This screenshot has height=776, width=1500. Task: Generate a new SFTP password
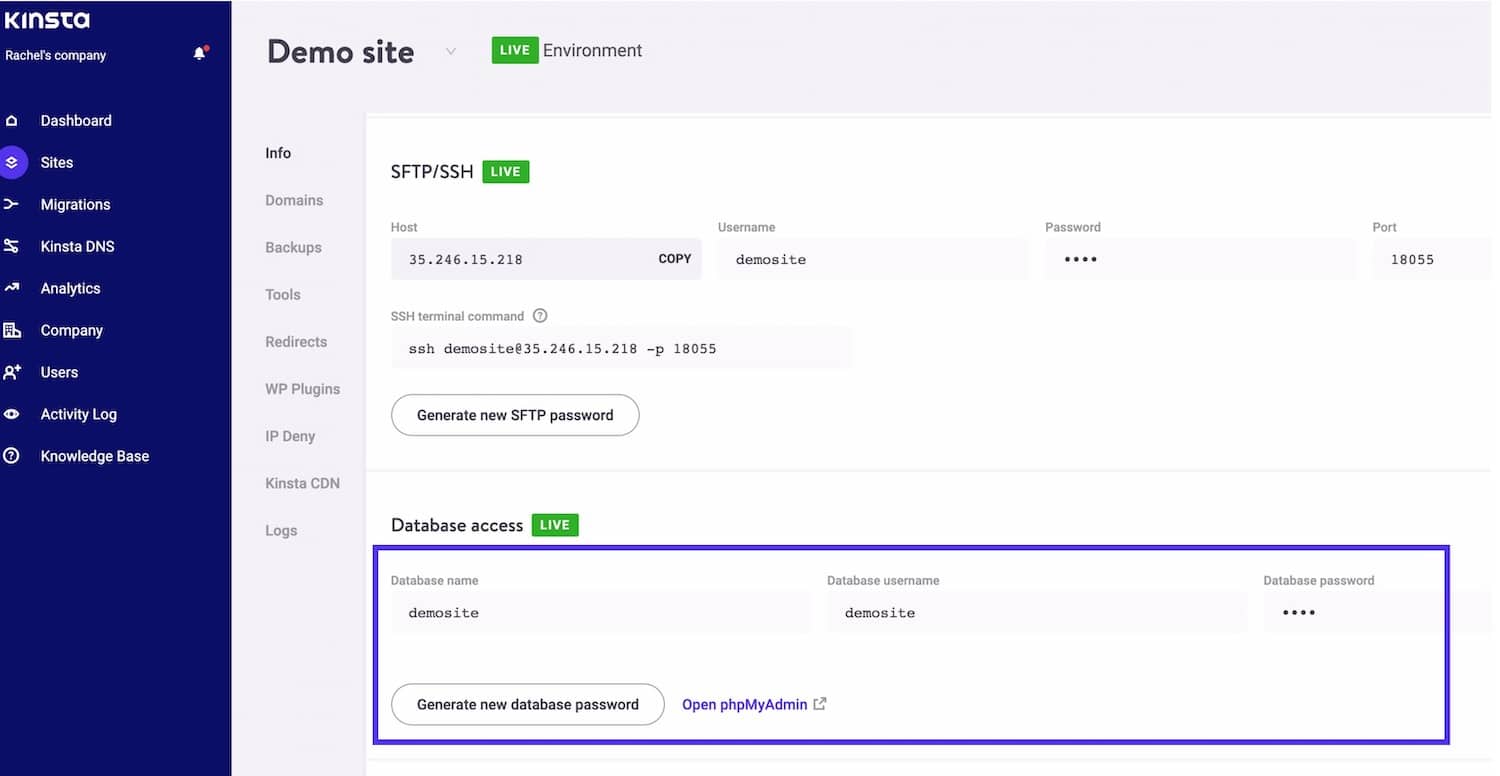tap(514, 415)
